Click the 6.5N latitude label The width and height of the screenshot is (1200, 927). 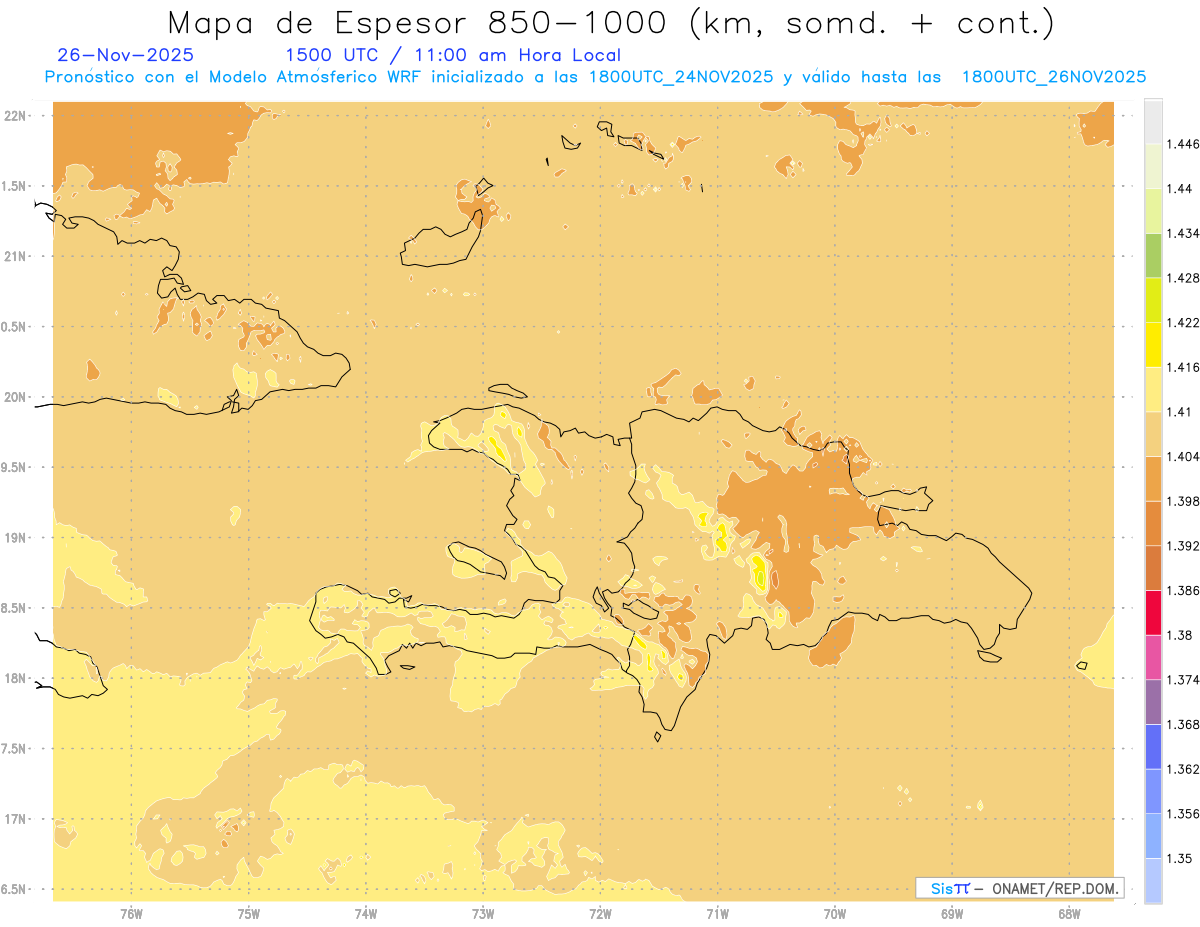pyautogui.click(x=15, y=890)
